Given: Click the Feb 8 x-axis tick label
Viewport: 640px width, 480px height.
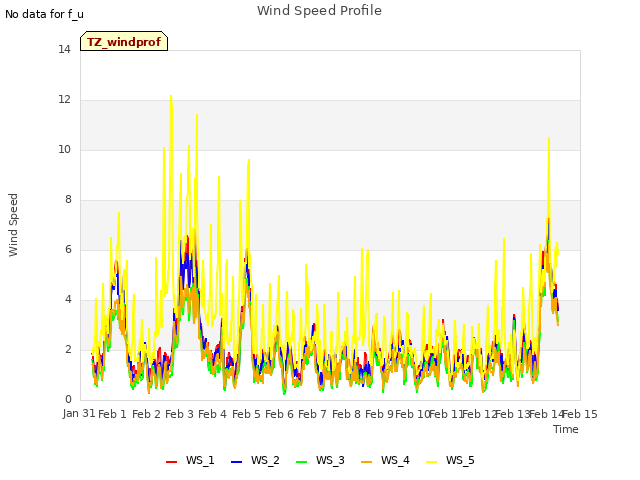Looking at the screenshot, I should [346, 414].
